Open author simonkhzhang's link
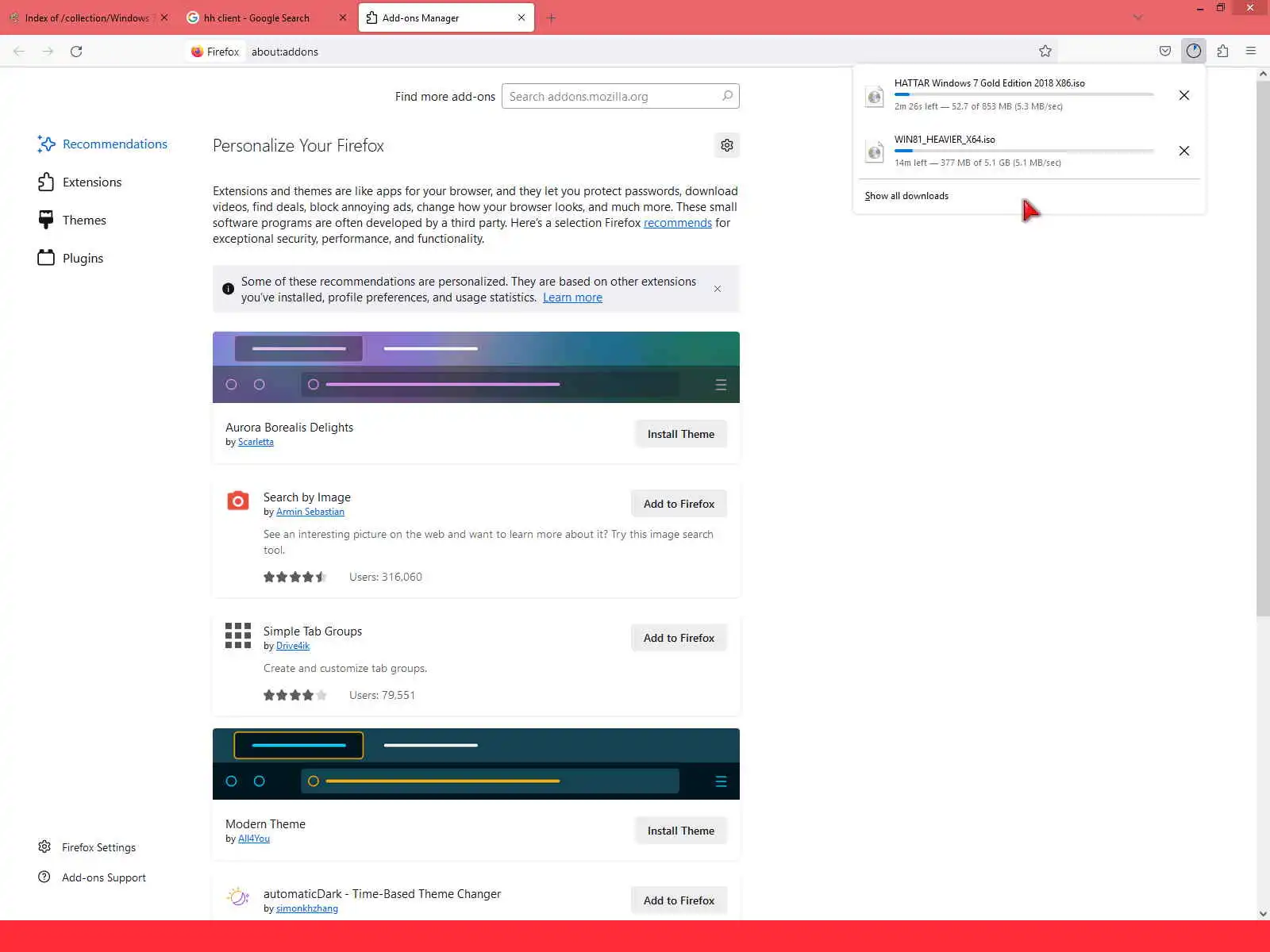 [307, 908]
